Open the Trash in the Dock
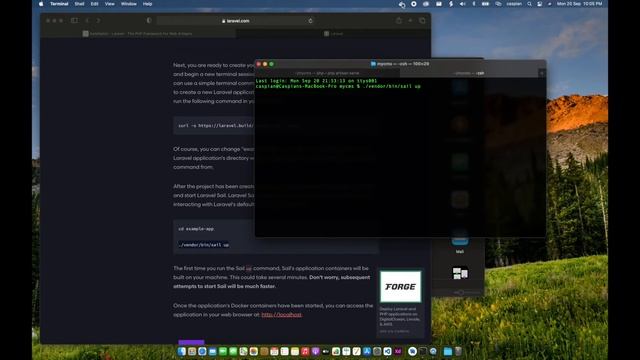Image resolution: width=640 pixels, height=360 pixels. tap(458, 351)
